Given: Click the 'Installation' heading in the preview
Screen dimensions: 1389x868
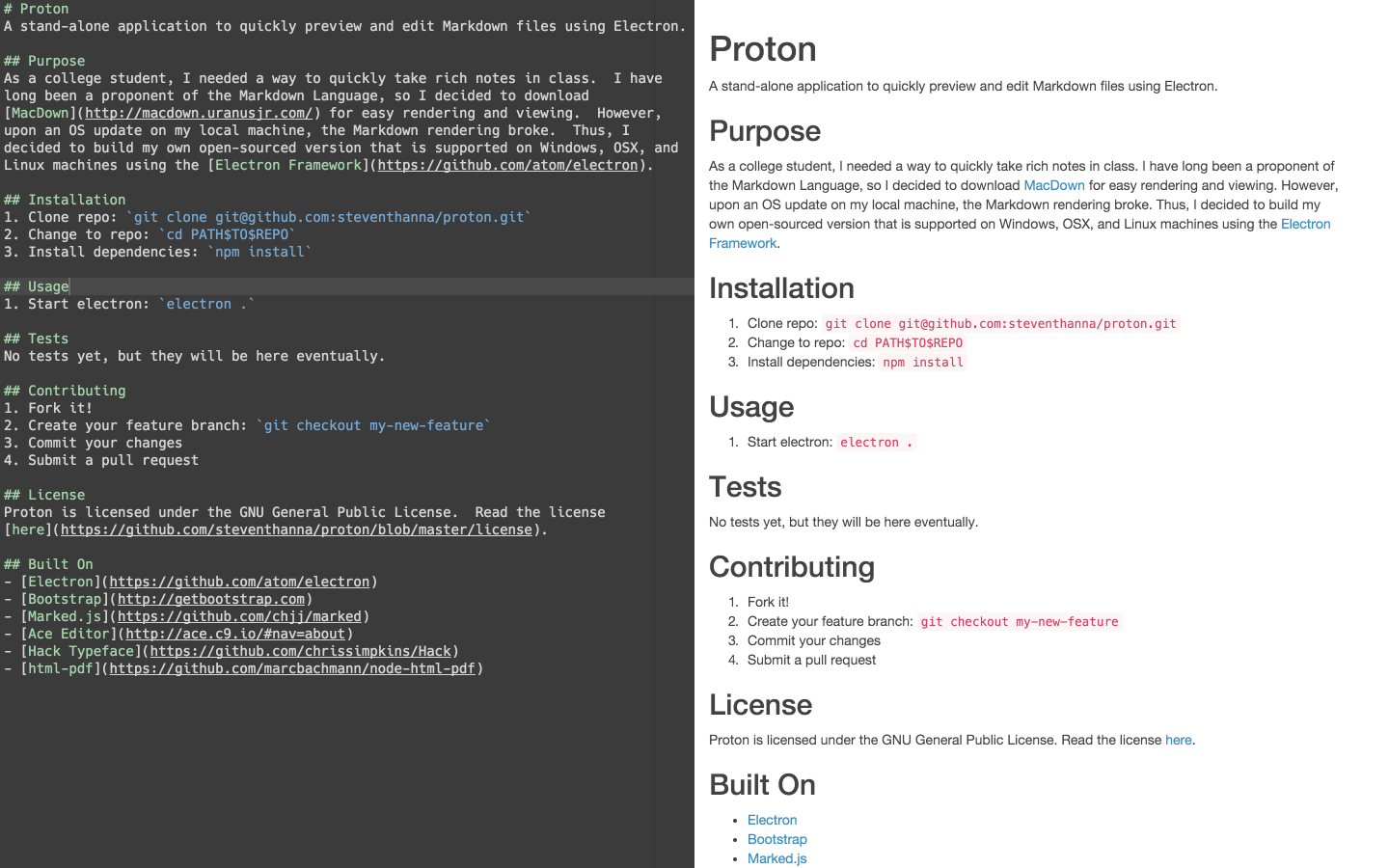Looking at the screenshot, I should (x=781, y=288).
